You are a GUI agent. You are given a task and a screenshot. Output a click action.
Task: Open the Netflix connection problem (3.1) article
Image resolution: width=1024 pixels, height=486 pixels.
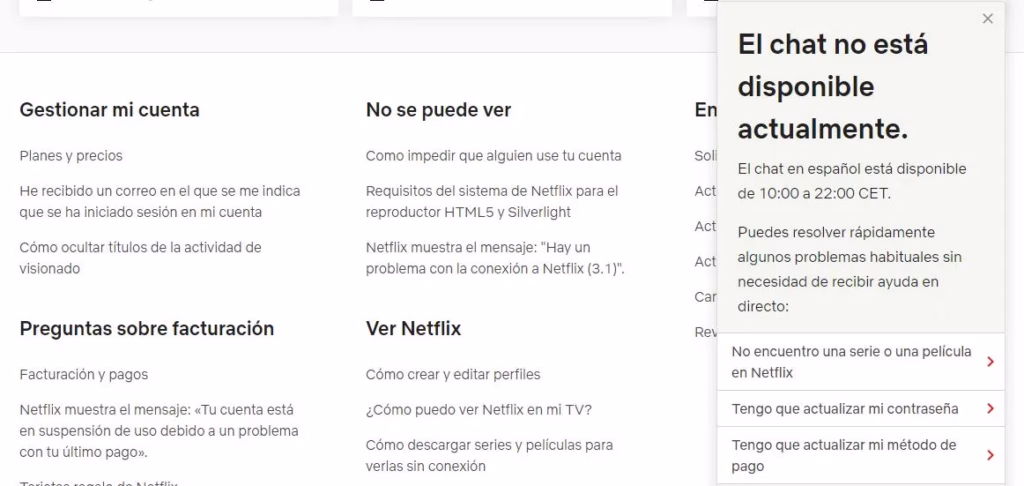click(x=495, y=258)
